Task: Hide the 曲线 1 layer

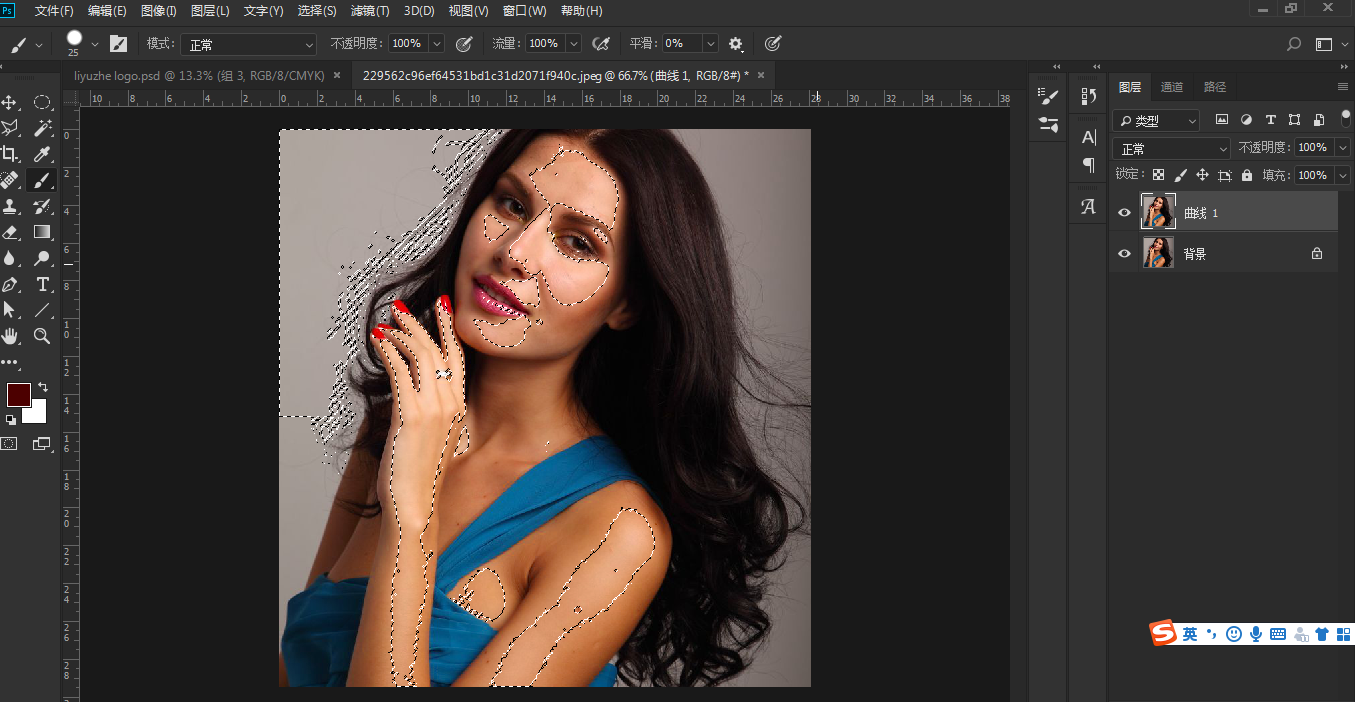Action: (1124, 213)
